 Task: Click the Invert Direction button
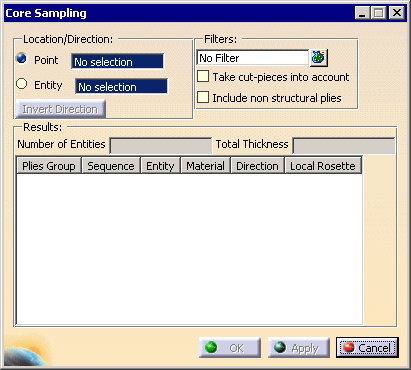60,109
